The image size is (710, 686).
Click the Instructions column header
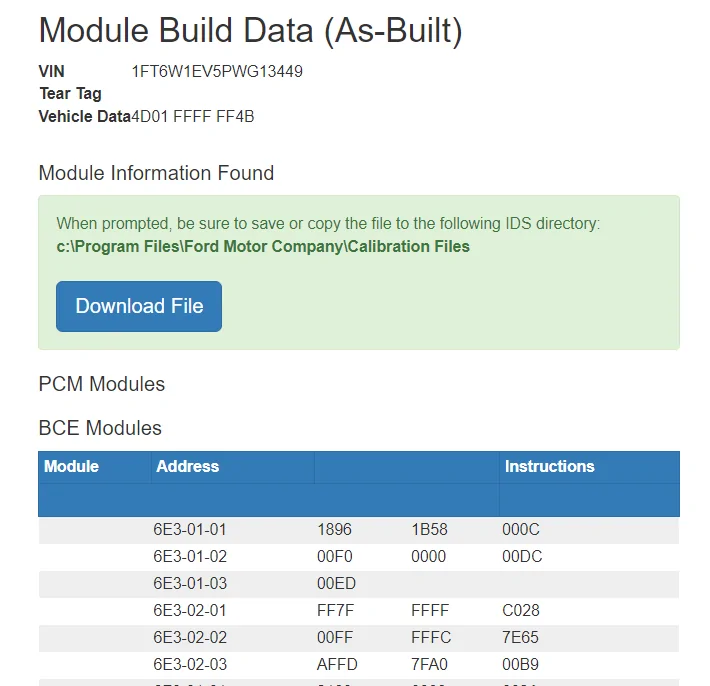(x=549, y=466)
